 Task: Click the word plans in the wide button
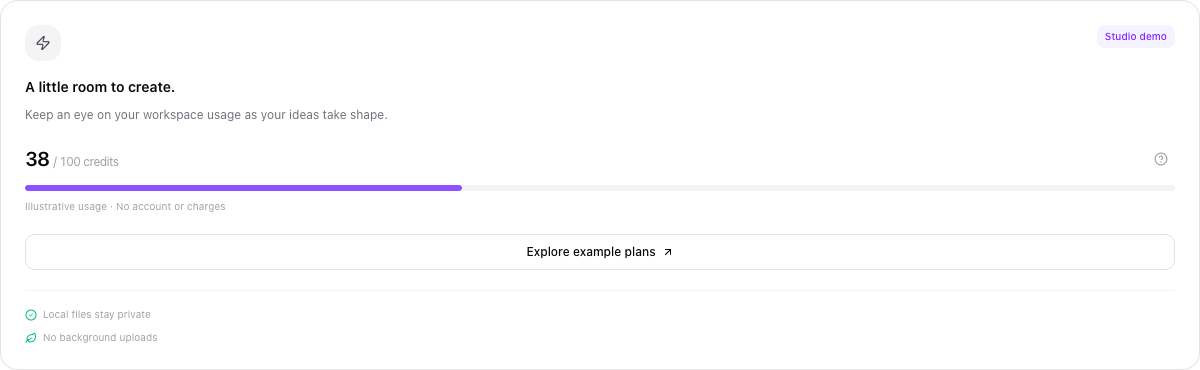click(640, 252)
